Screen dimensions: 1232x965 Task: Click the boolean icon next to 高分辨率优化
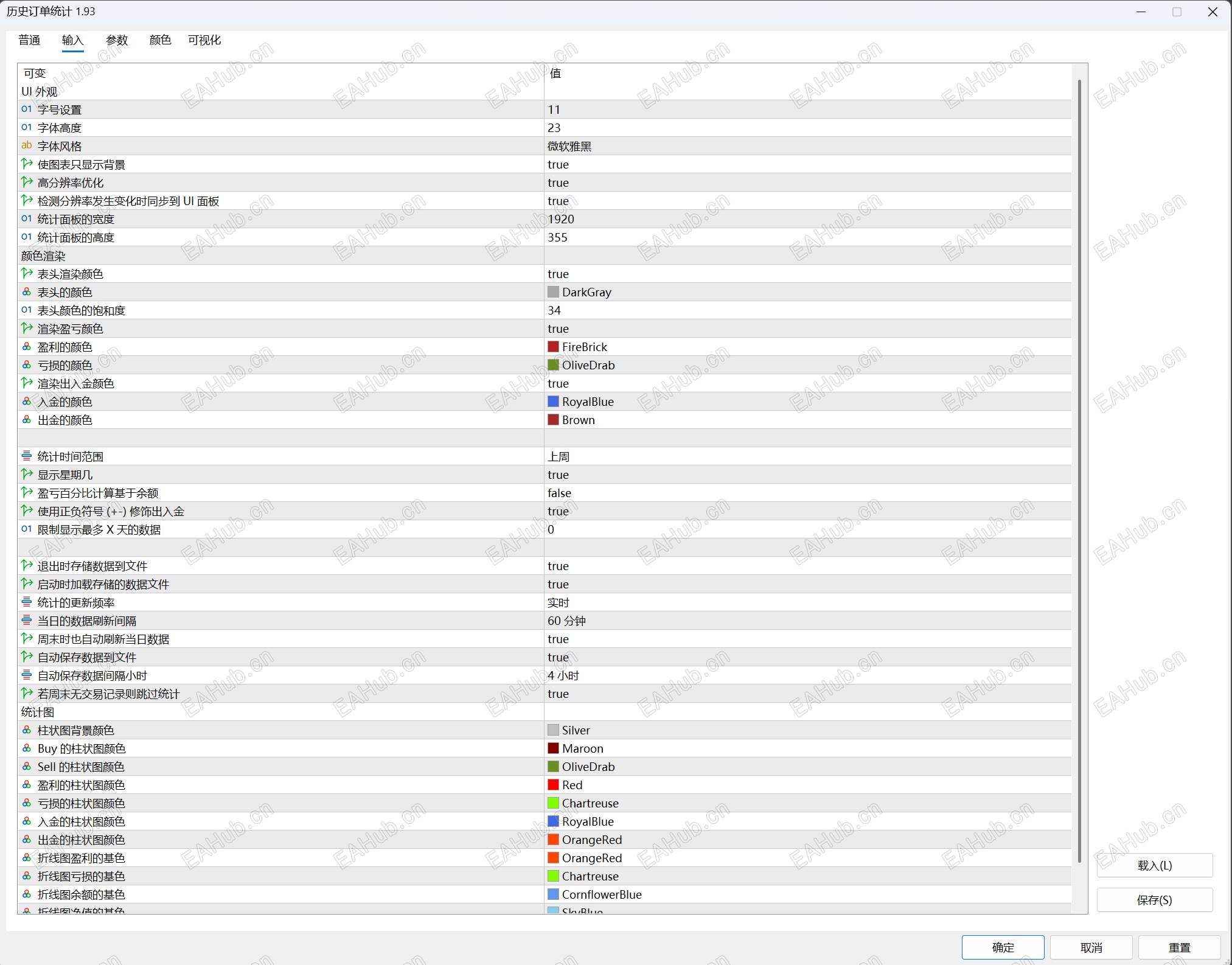[x=26, y=183]
